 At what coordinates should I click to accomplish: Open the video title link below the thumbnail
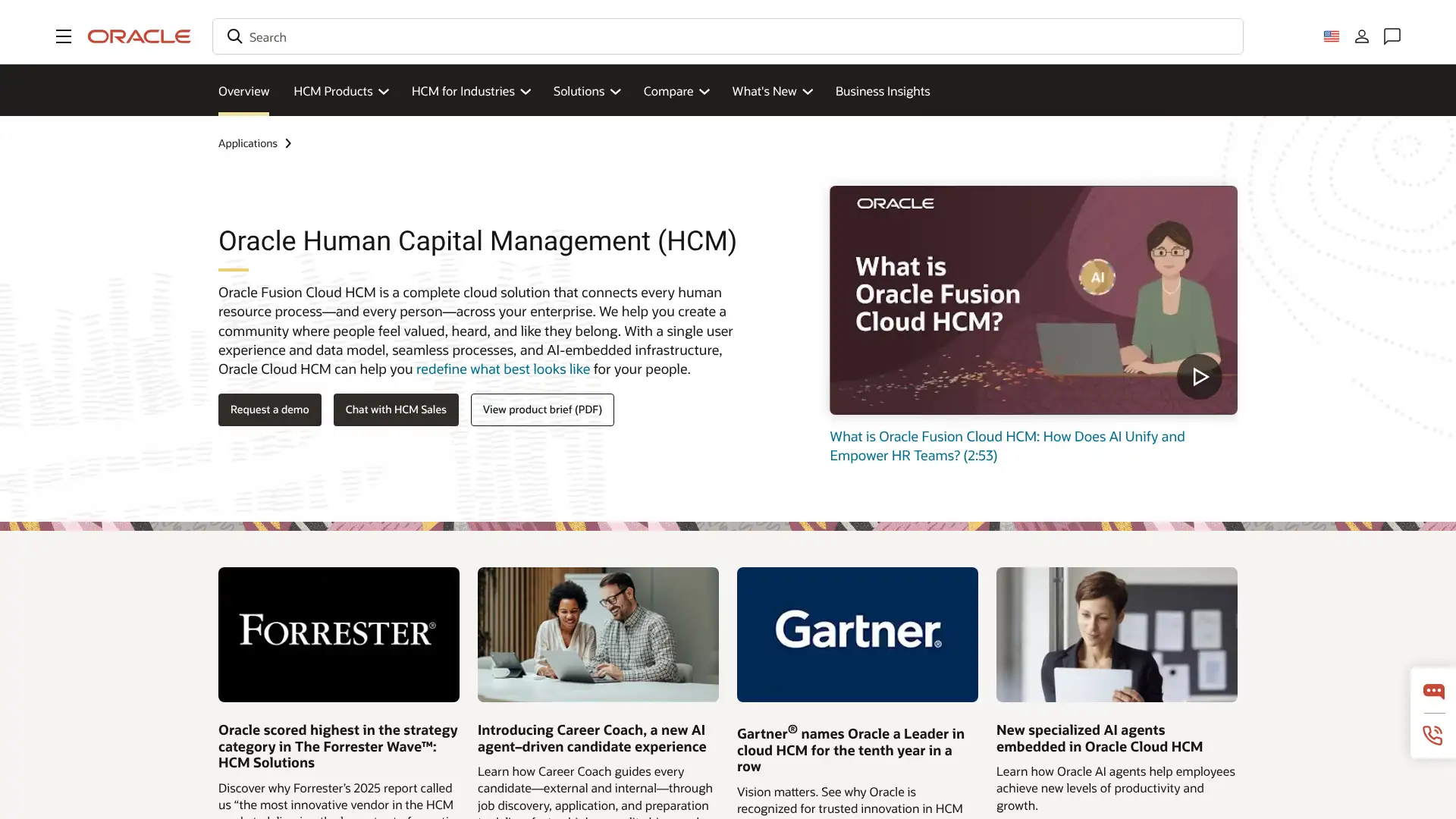(1007, 446)
